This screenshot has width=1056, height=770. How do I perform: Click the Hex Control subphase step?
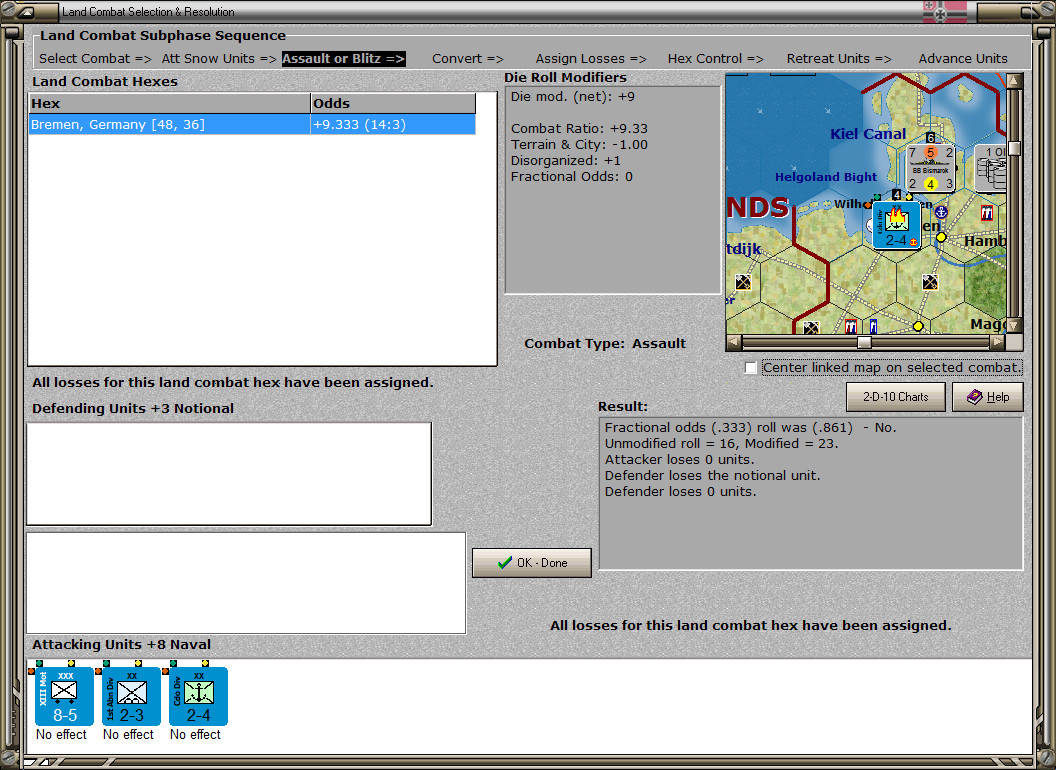coord(715,59)
